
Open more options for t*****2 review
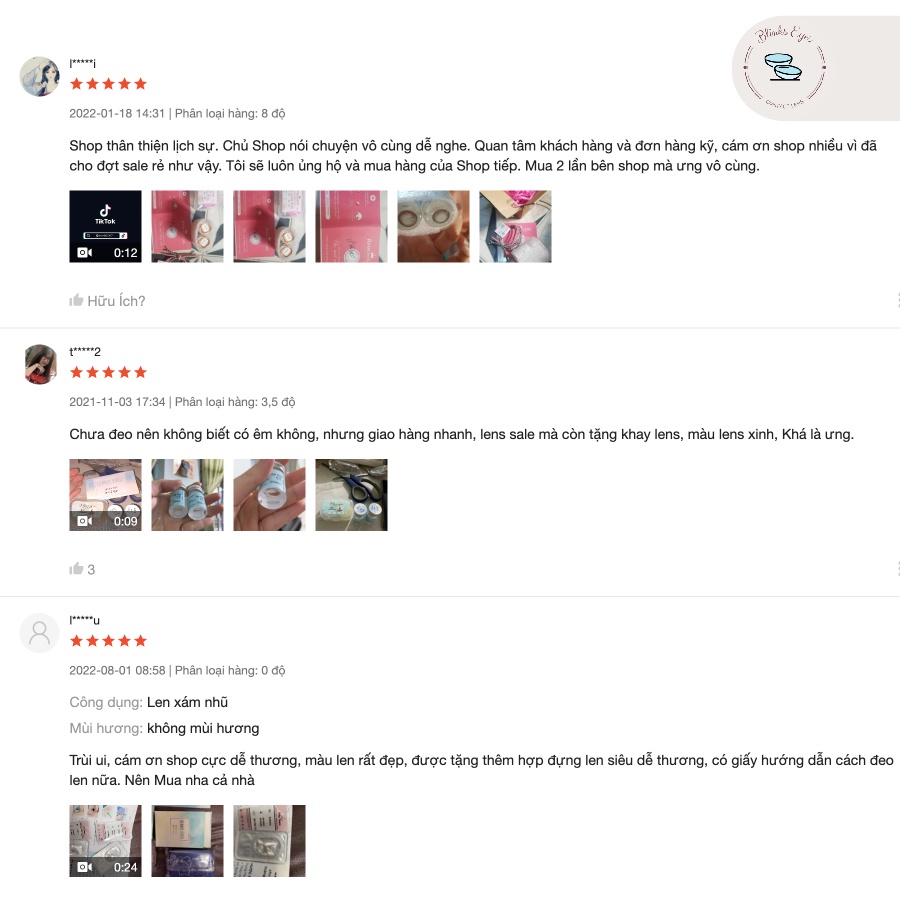tap(897, 569)
